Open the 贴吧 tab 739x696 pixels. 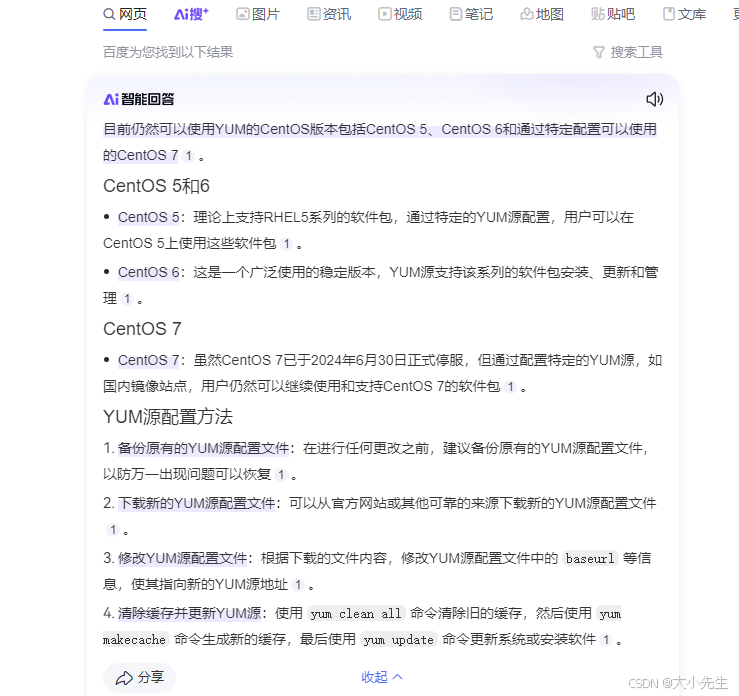coord(613,15)
